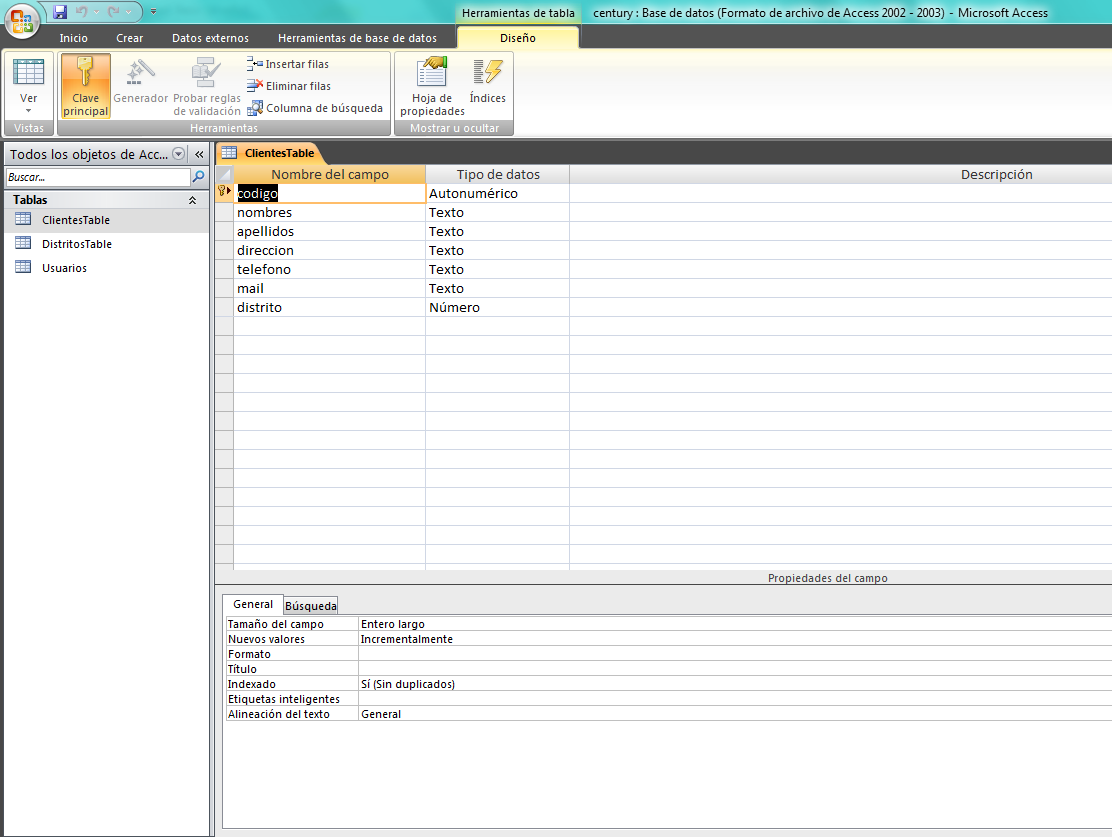Open the quick access toolbar customize arrow

pos(153,11)
